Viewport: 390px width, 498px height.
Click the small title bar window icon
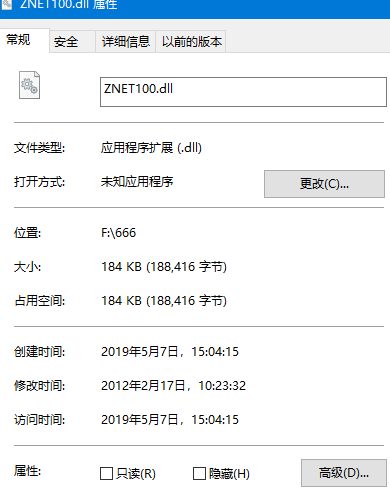(6, 4)
